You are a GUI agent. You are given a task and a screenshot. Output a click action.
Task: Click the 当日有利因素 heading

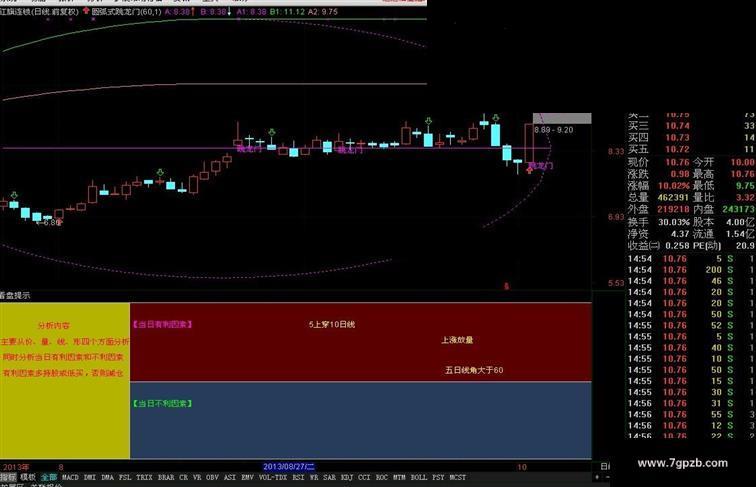point(162,325)
